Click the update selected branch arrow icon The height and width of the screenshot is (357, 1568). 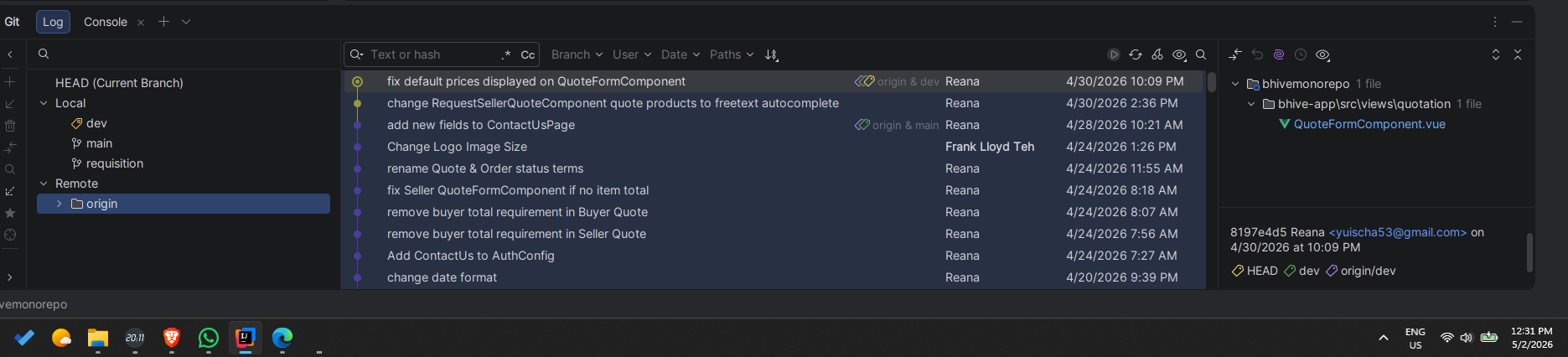10,104
